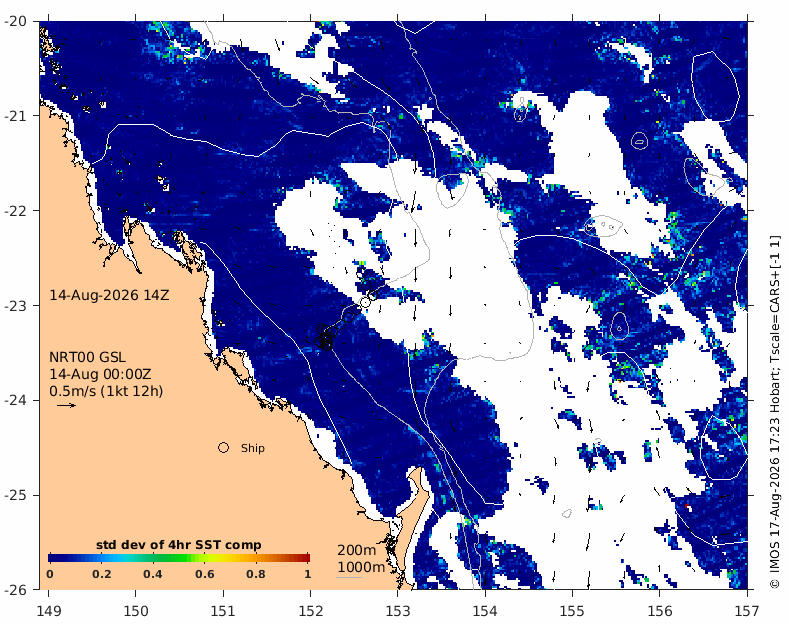The height and width of the screenshot is (624, 789).
Task: Click the longitude 156 axis tick label
Action: tap(660, 611)
